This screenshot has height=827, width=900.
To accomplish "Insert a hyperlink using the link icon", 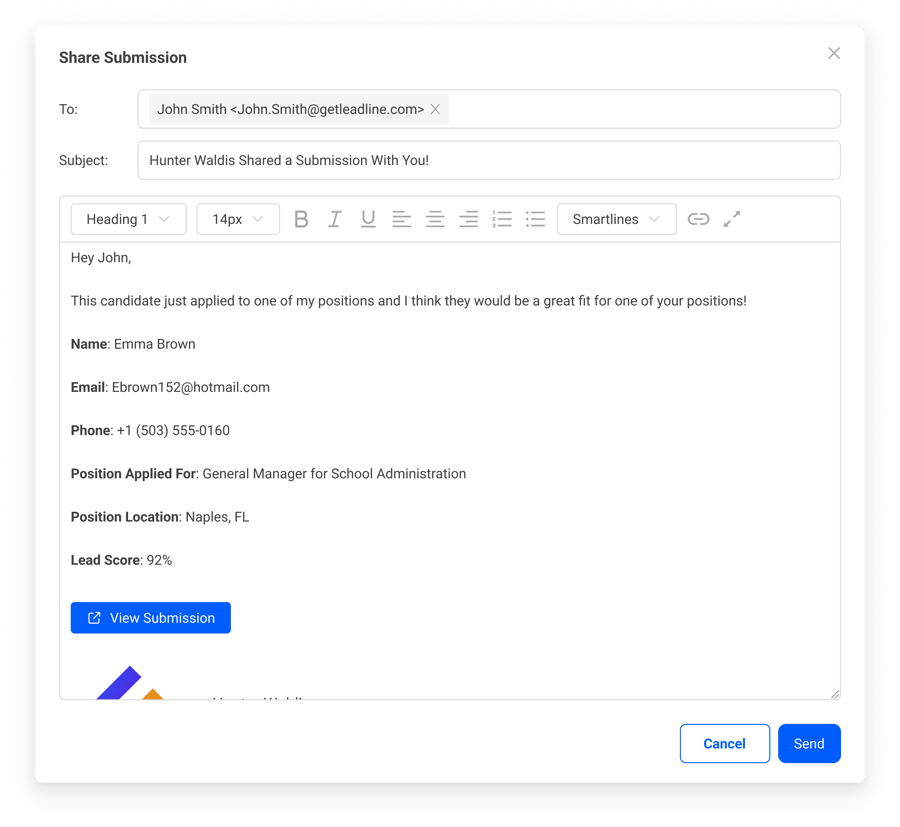I will pyautogui.click(x=698, y=219).
